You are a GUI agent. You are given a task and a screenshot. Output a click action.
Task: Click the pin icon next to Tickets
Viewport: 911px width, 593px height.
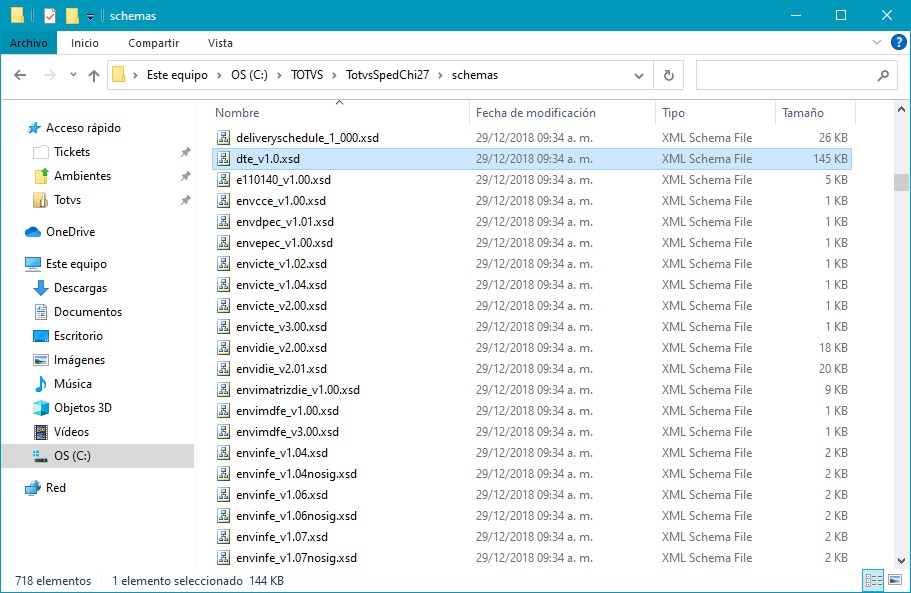click(x=185, y=152)
